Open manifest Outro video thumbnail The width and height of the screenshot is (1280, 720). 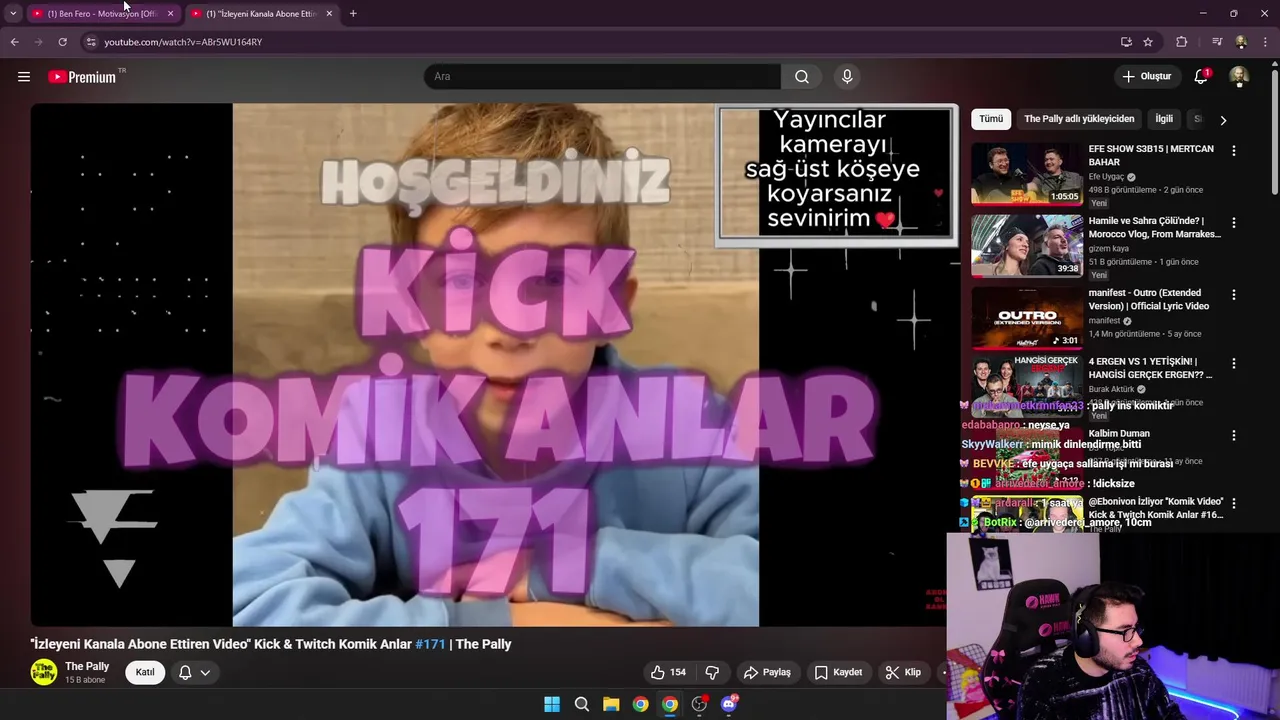(1027, 318)
